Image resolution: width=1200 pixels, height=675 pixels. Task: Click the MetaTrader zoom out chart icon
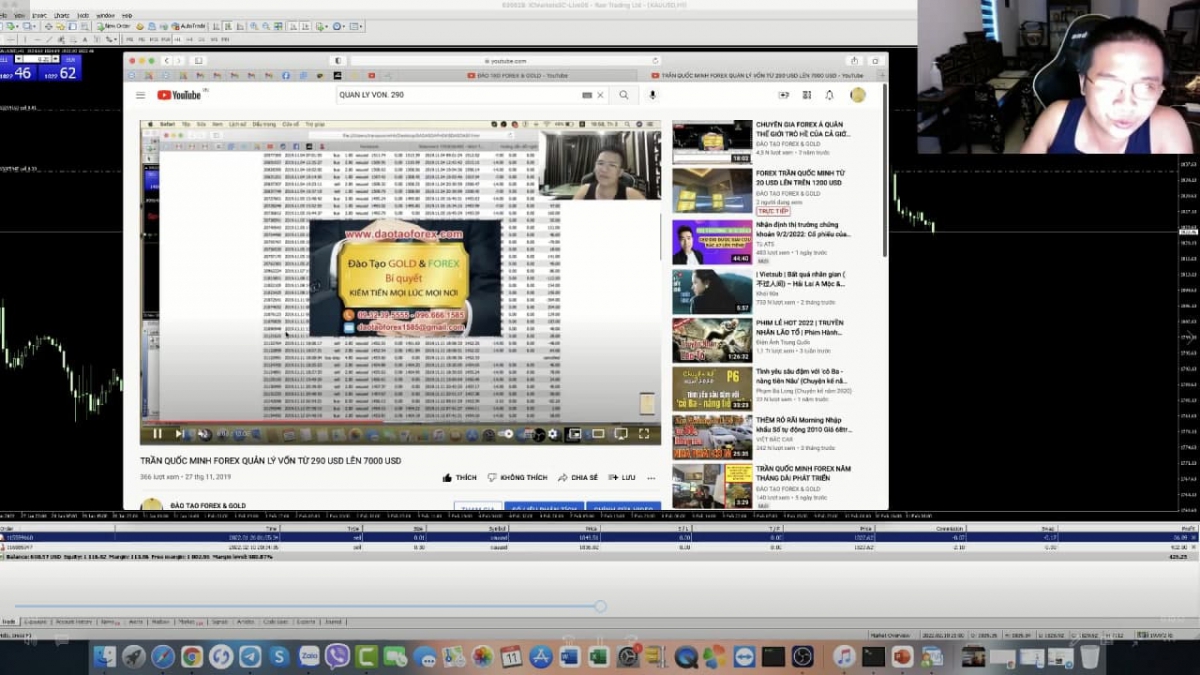266,26
